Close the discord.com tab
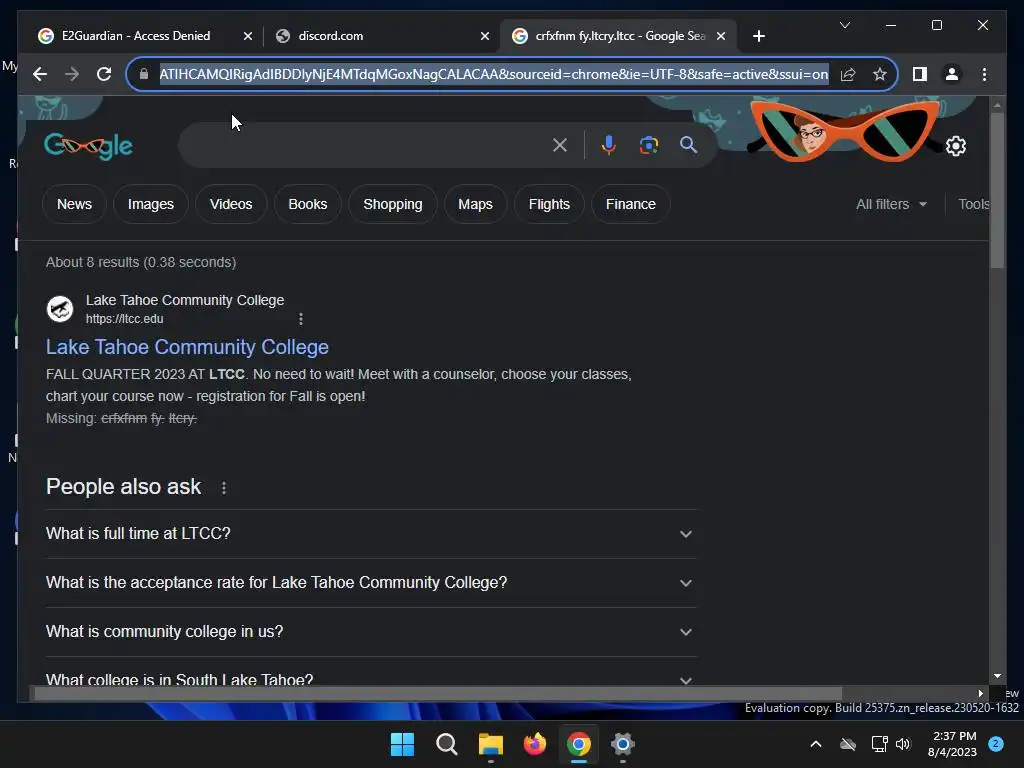Viewport: 1024px width, 768px height. [x=485, y=36]
